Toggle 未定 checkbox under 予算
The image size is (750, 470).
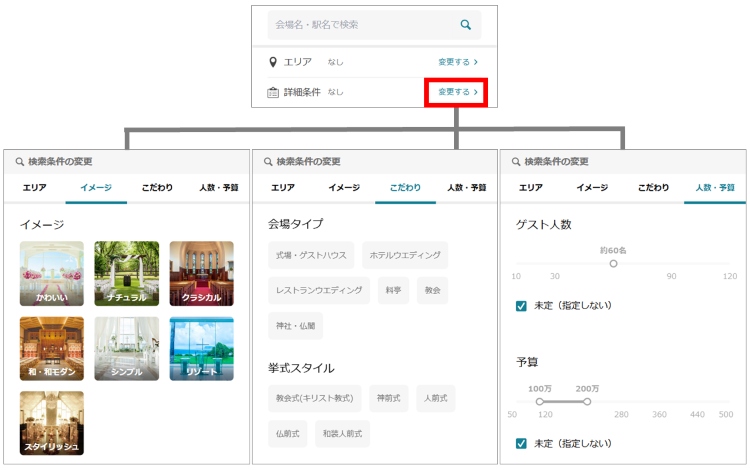point(521,443)
